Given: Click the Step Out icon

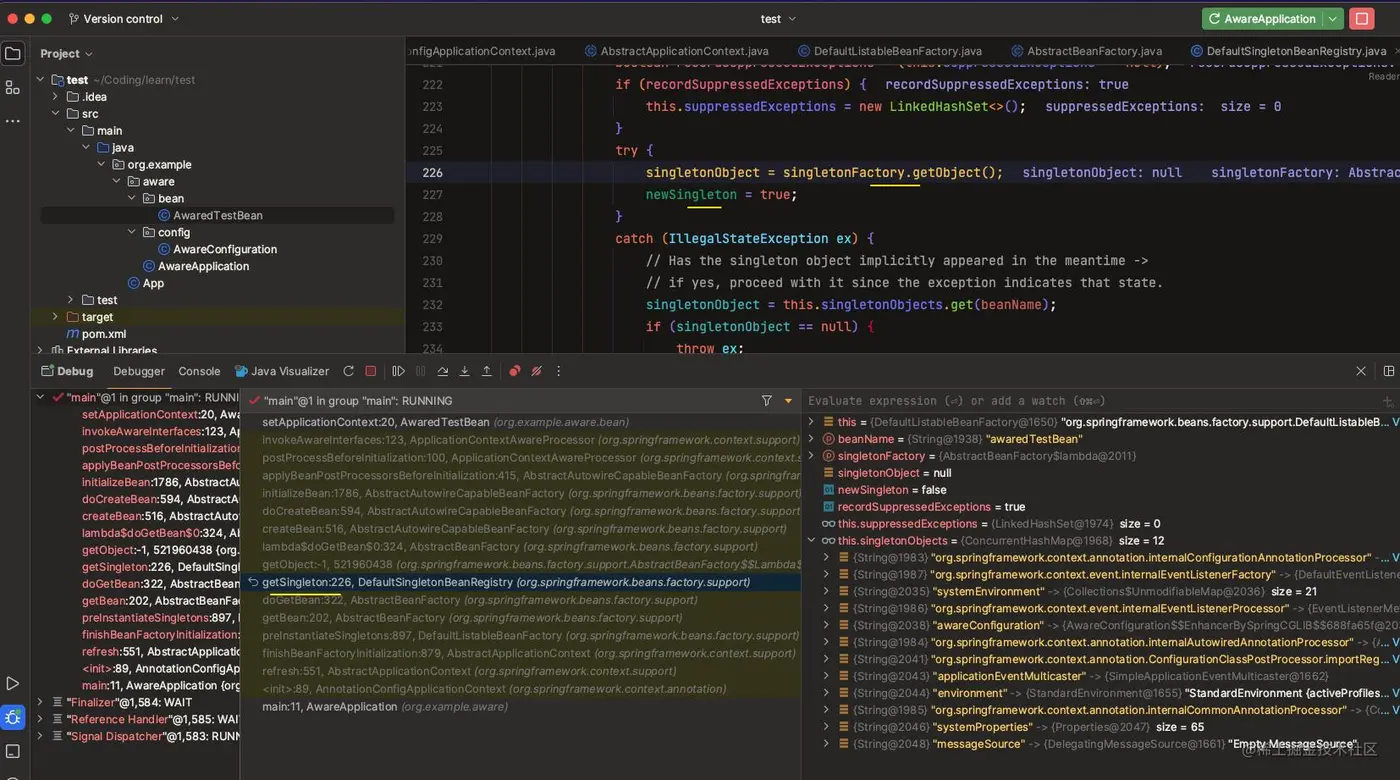Looking at the screenshot, I should pos(486,371).
